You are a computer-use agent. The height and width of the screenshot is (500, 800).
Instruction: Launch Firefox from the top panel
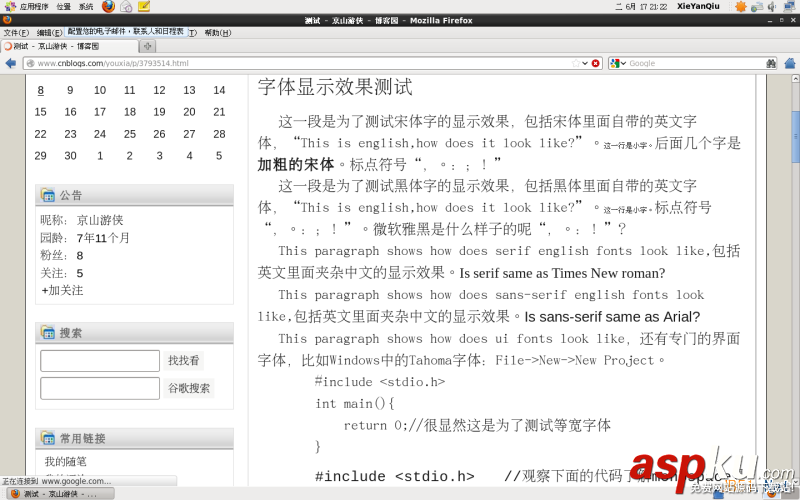click(x=108, y=6)
